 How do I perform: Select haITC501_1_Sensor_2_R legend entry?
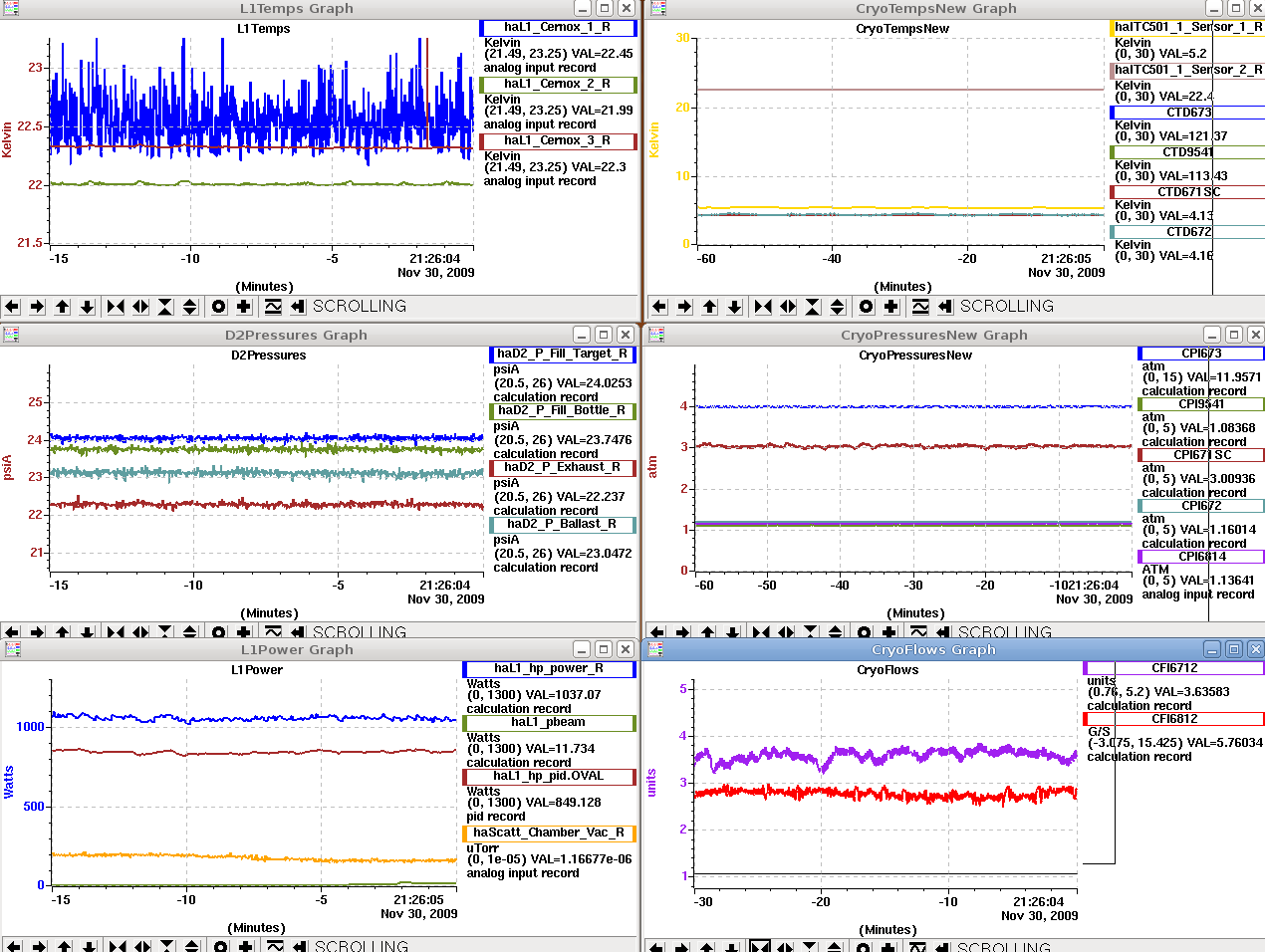click(1187, 71)
